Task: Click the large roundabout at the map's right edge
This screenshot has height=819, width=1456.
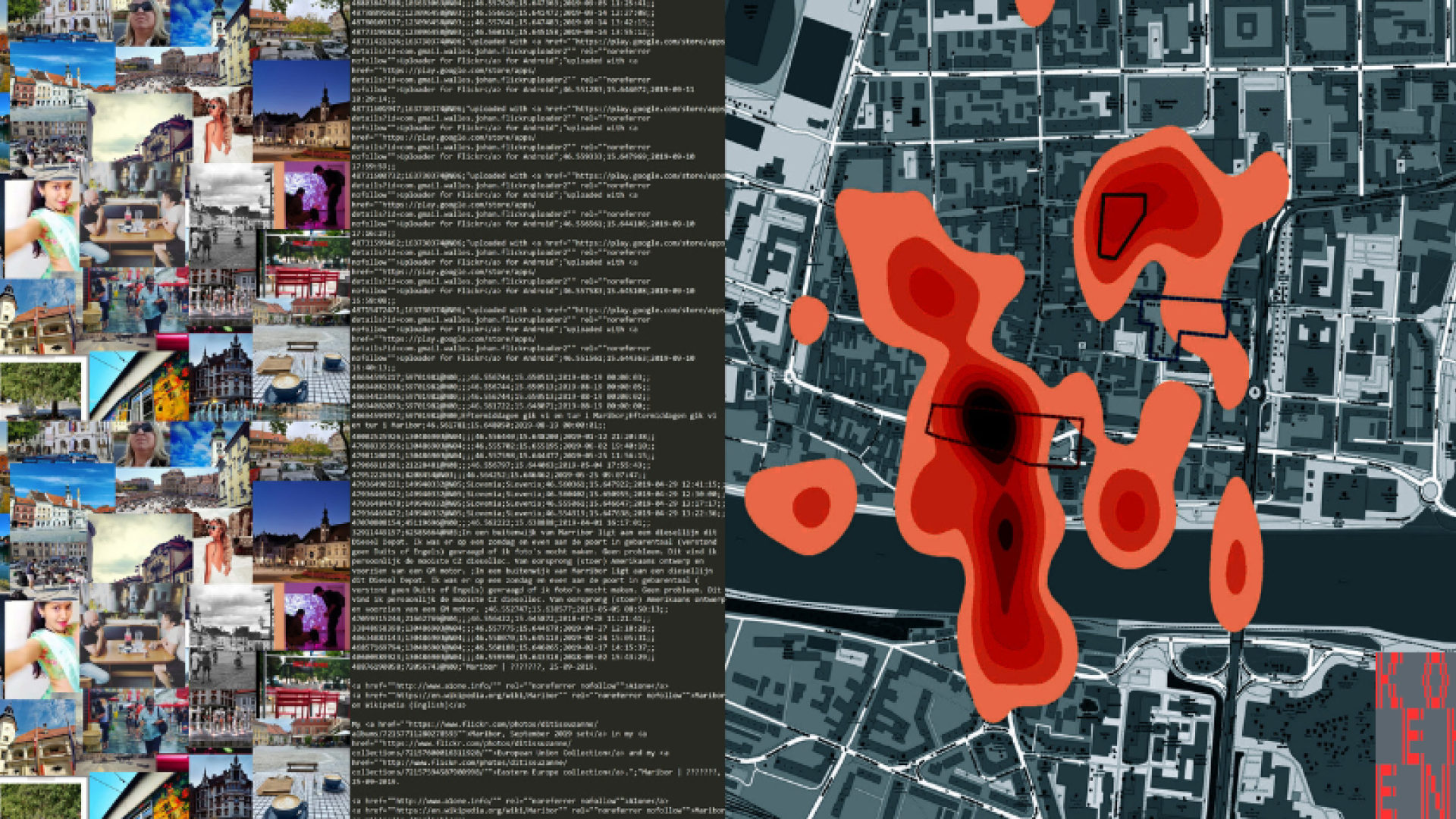Action: click(x=1431, y=490)
